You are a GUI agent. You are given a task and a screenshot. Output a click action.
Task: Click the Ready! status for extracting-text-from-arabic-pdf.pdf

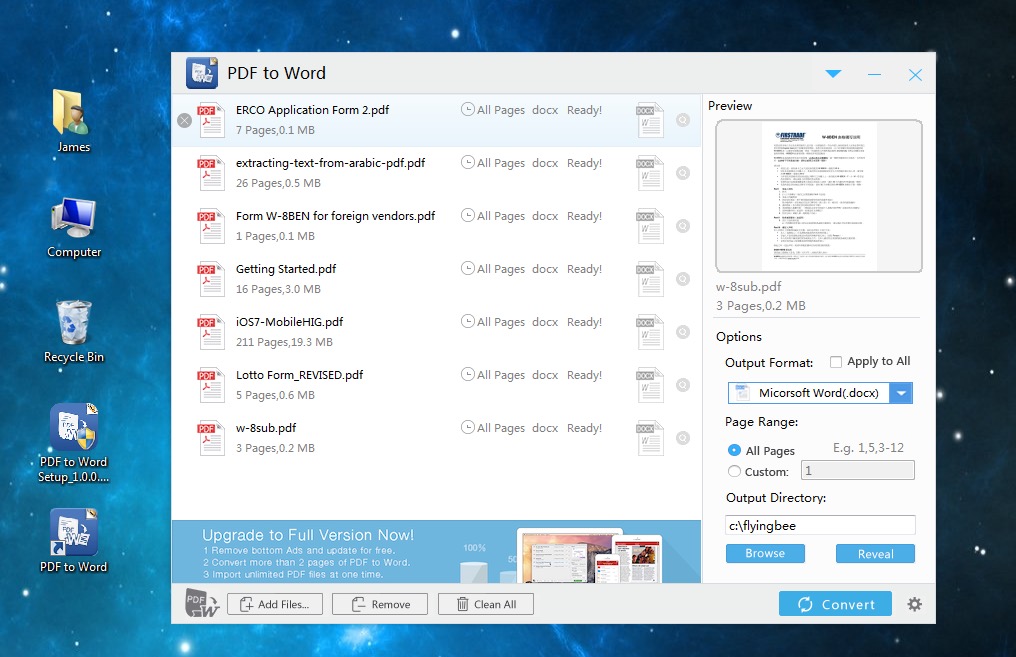[x=584, y=163]
